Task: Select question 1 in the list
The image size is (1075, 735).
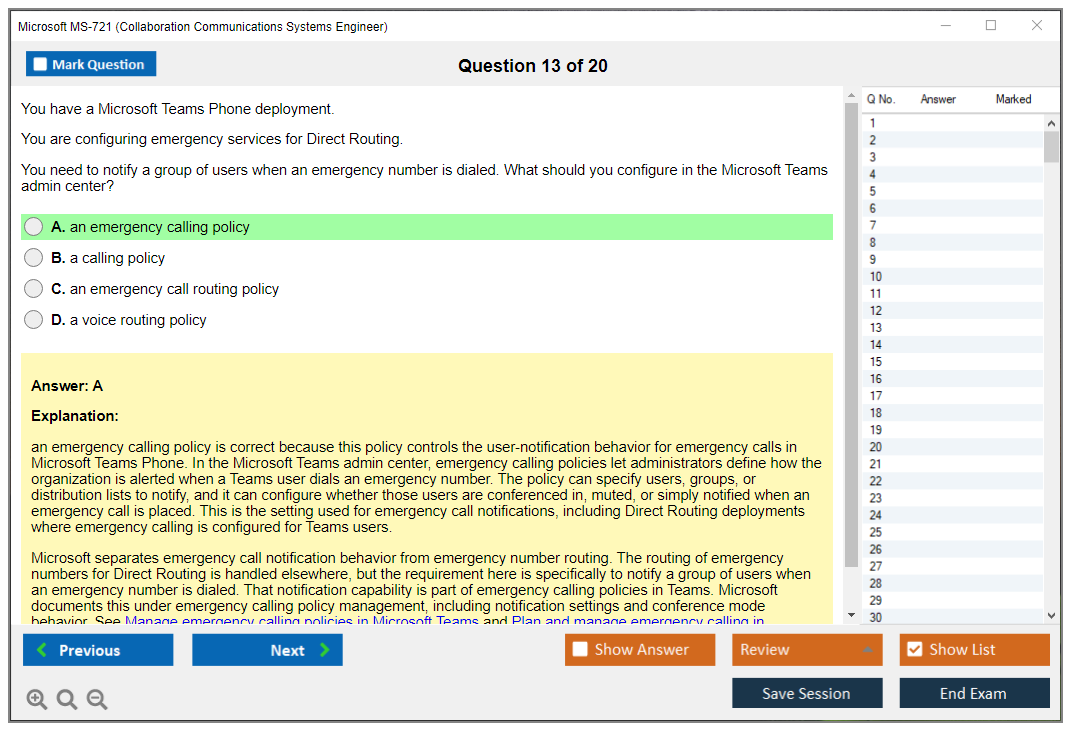Action: coord(953,123)
